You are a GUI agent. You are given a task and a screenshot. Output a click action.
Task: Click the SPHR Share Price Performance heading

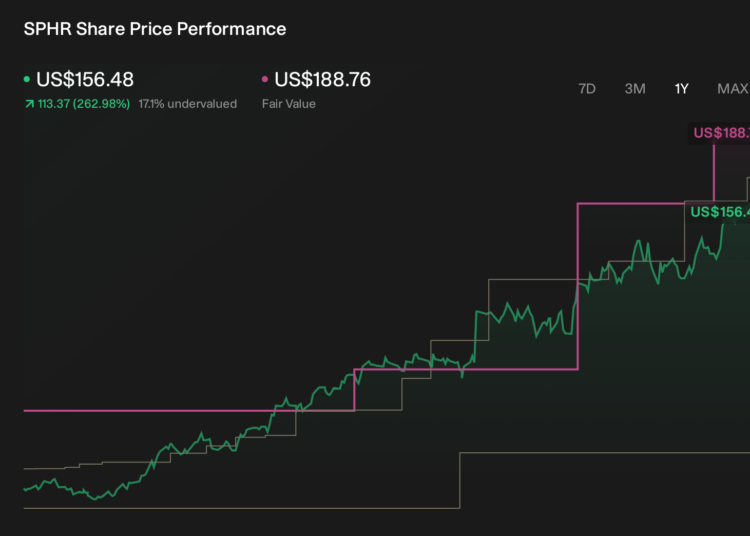point(155,29)
